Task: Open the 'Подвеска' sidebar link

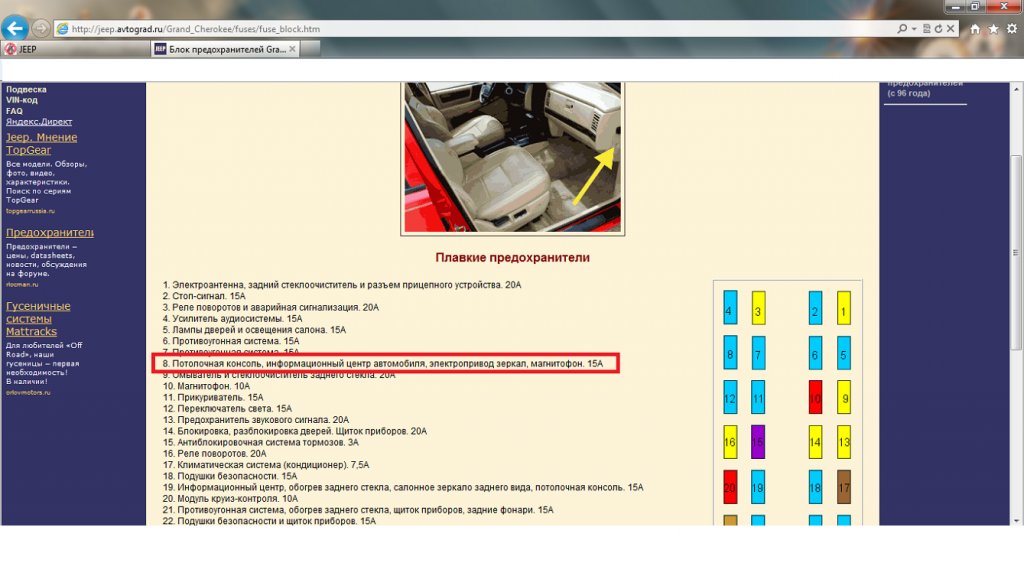Action: click(26, 89)
